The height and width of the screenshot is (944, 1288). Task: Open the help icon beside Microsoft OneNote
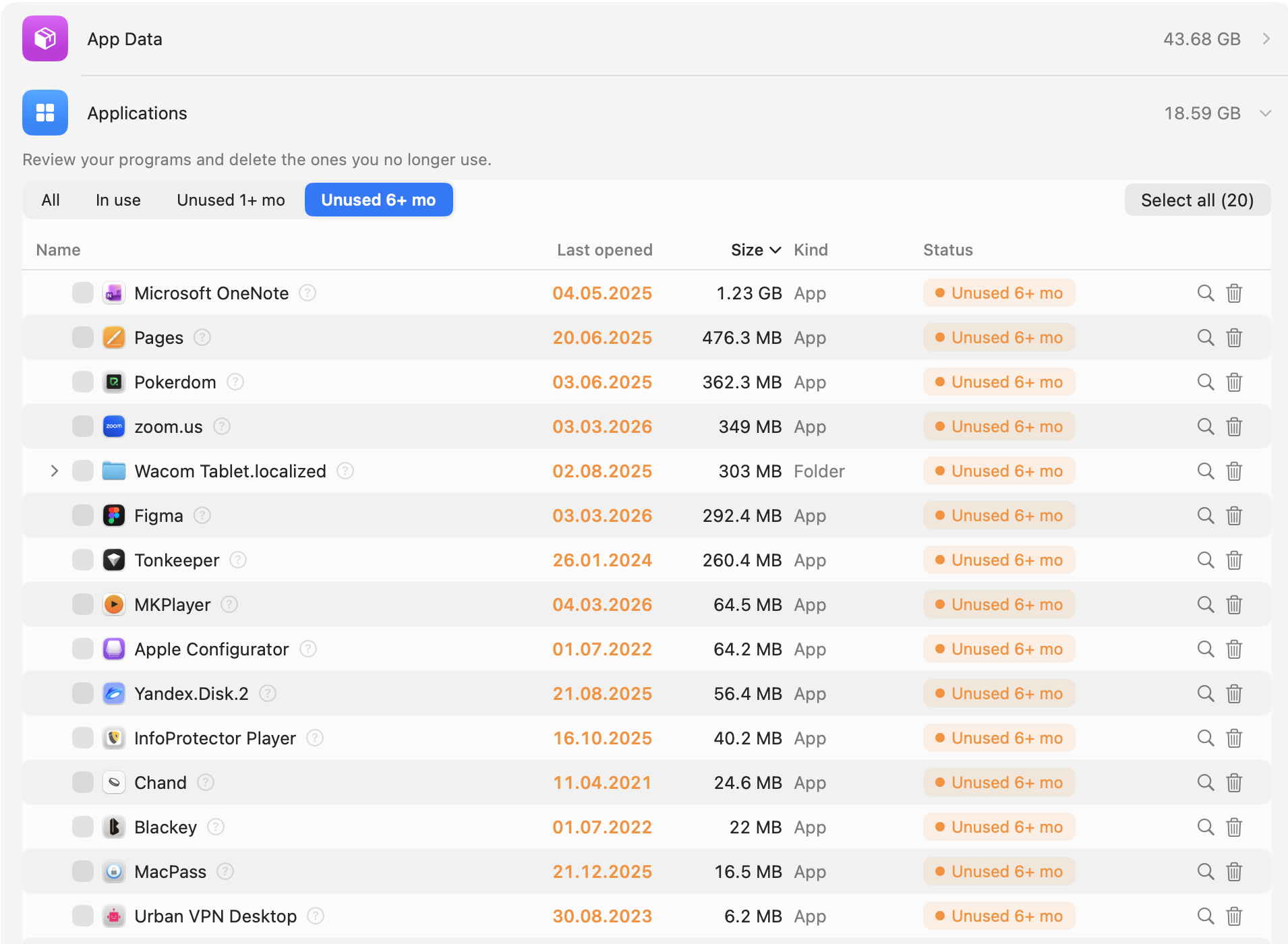pos(308,293)
